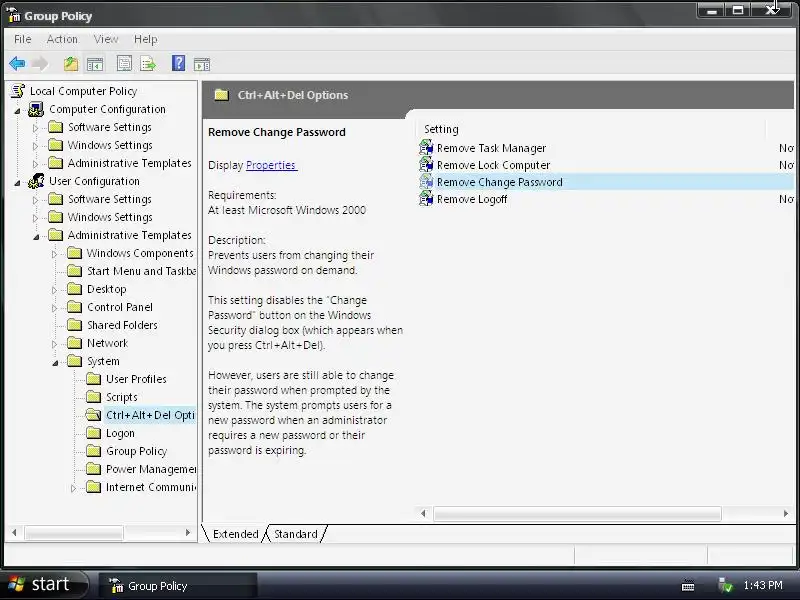Collapse the Computer Configuration node
Viewport: 800px width, 600px height.
point(18,110)
